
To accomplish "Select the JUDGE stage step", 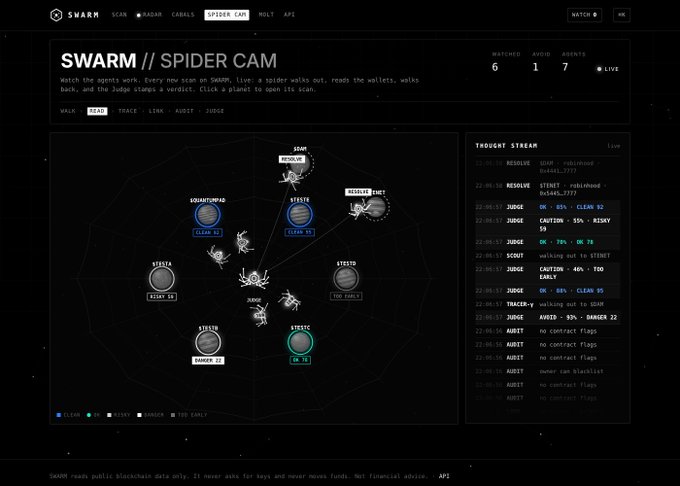I will (215, 111).
